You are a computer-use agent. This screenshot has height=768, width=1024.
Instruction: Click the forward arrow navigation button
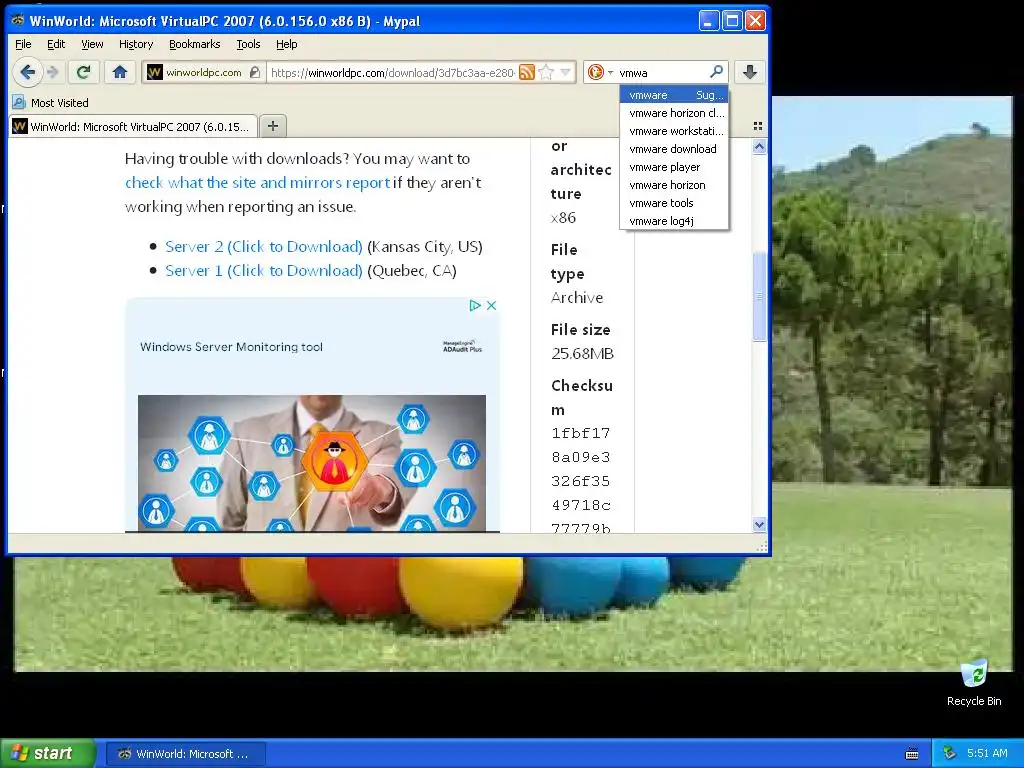(54, 72)
